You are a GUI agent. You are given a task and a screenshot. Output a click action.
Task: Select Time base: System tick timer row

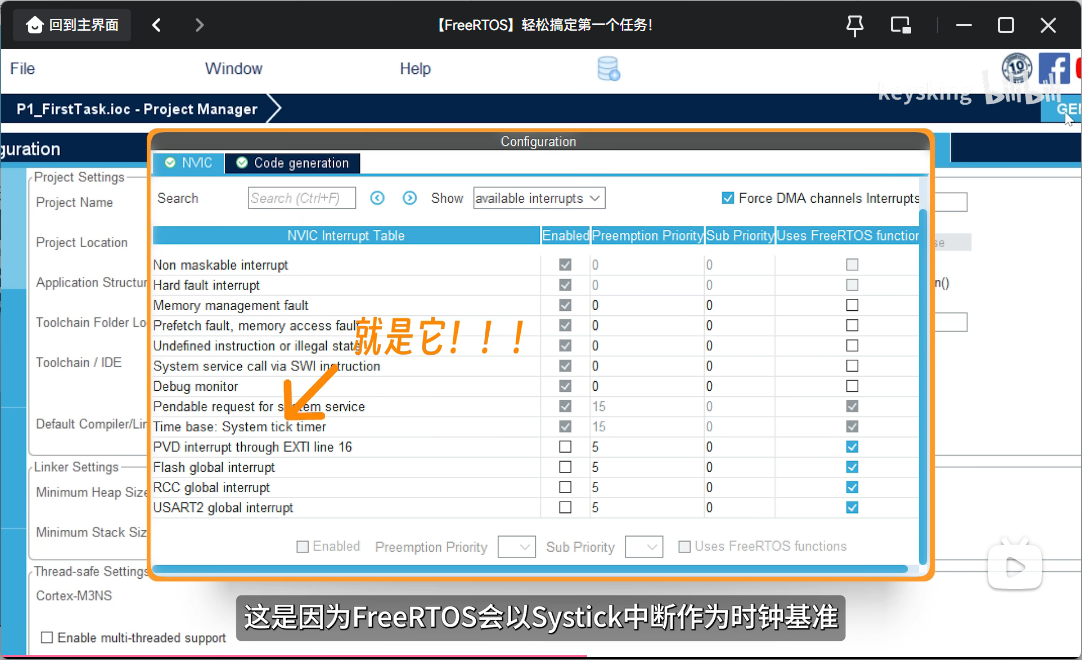pyautogui.click(x=535, y=427)
